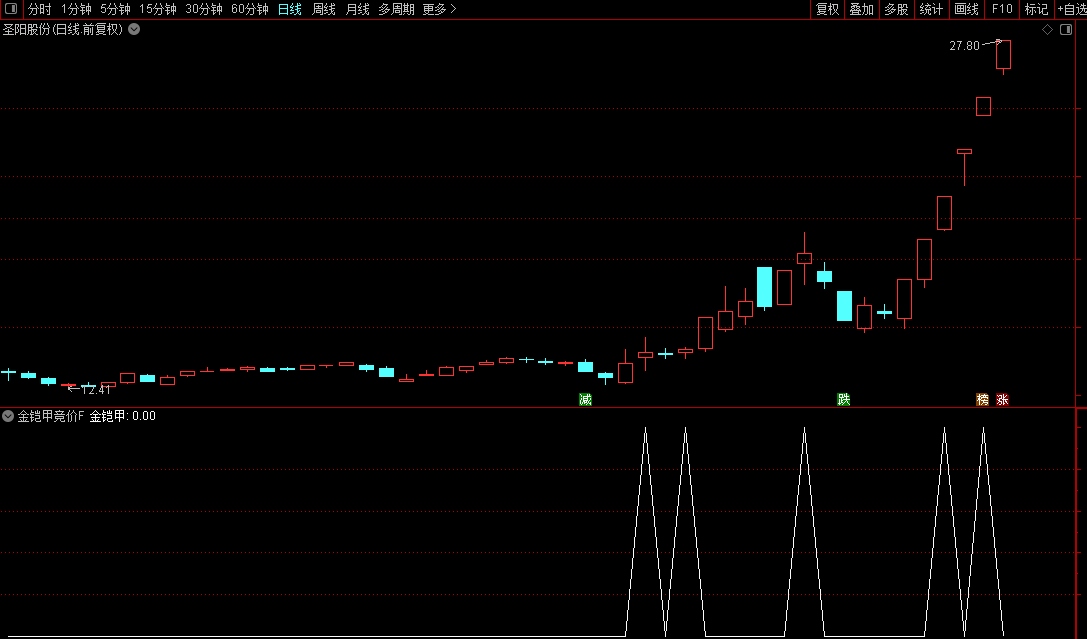Viewport: 1087px width, 639px height.
Task: Activate the 画线 drawing tool
Action: pos(966,10)
